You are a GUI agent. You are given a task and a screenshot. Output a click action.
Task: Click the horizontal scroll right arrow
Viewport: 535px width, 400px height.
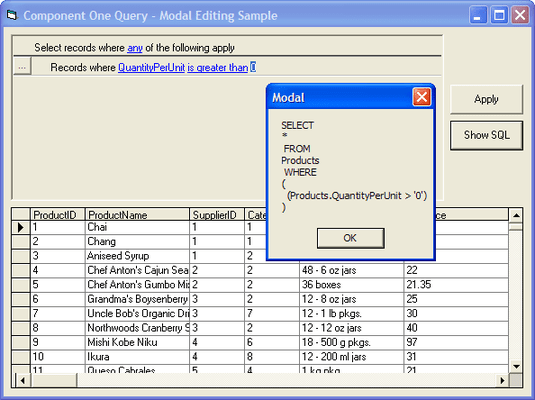tap(502, 380)
